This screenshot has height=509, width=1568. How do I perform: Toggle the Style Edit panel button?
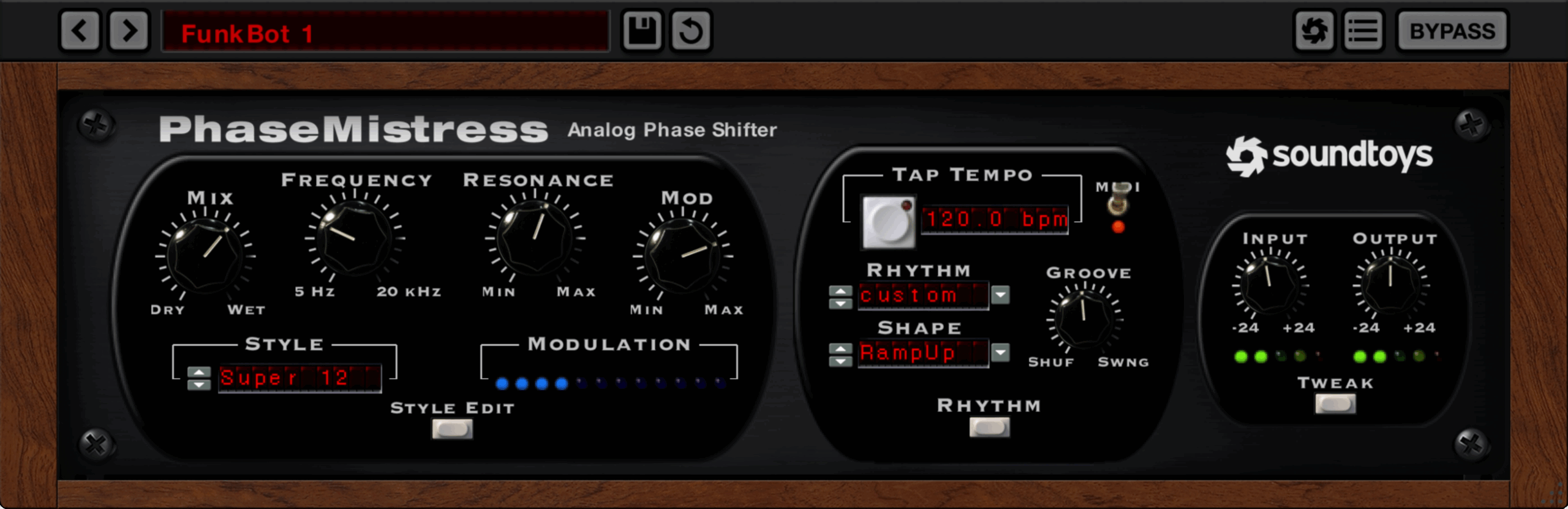[x=452, y=429]
